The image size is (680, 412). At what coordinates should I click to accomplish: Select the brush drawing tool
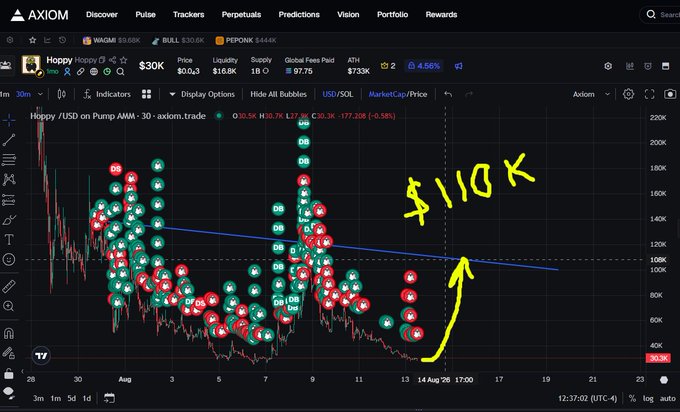tap(9, 220)
